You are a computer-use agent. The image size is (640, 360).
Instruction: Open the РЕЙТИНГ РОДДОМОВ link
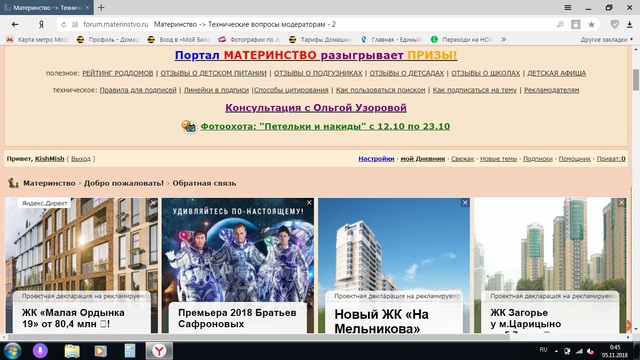[x=118, y=73]
